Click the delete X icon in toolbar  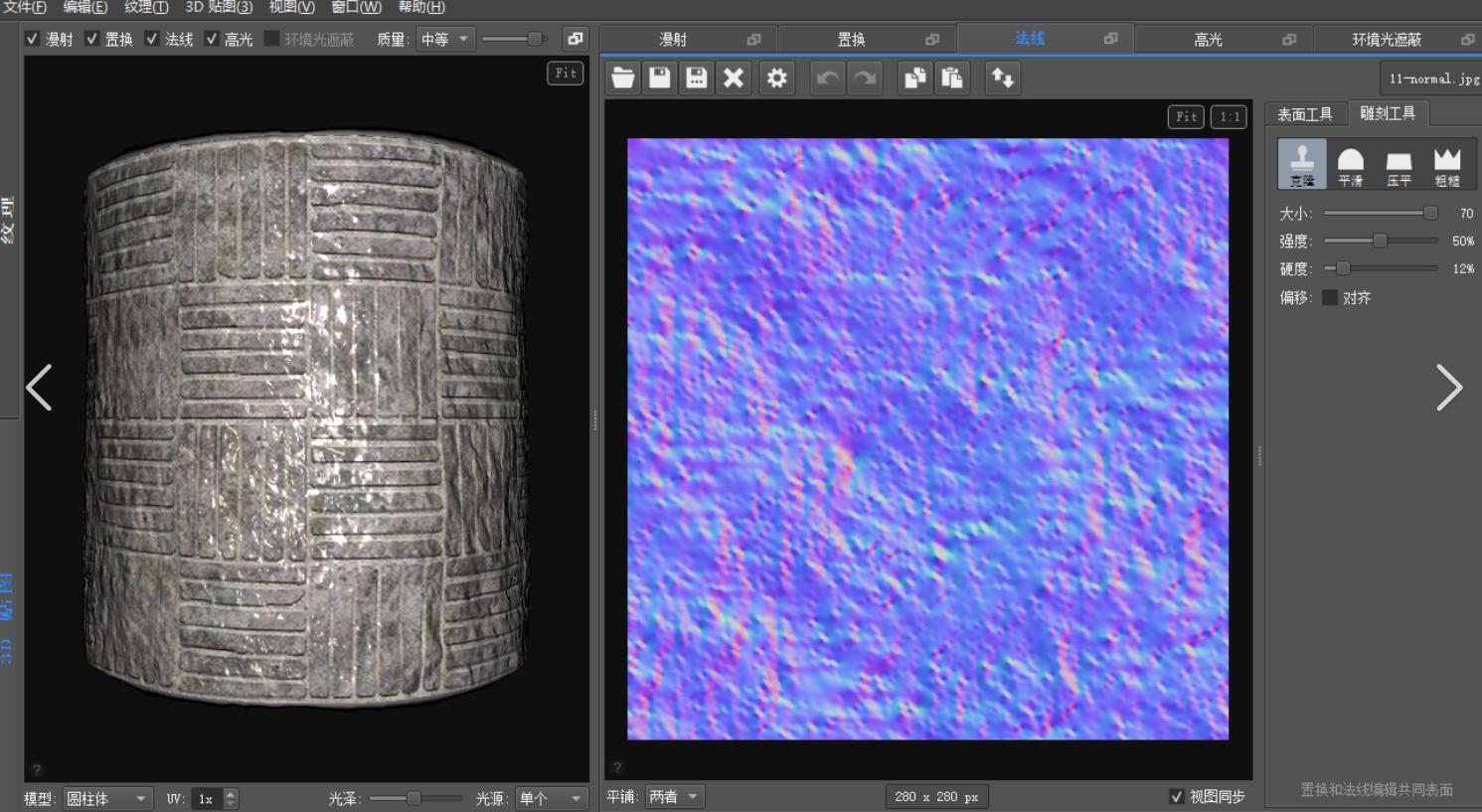734,78
